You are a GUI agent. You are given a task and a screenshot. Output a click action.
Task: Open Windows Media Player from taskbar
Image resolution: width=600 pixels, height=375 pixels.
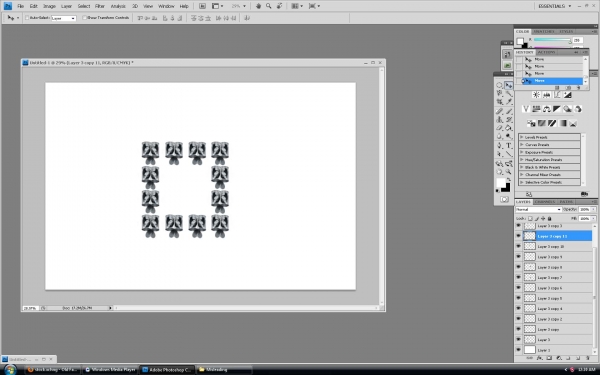(x=110, y=370)
